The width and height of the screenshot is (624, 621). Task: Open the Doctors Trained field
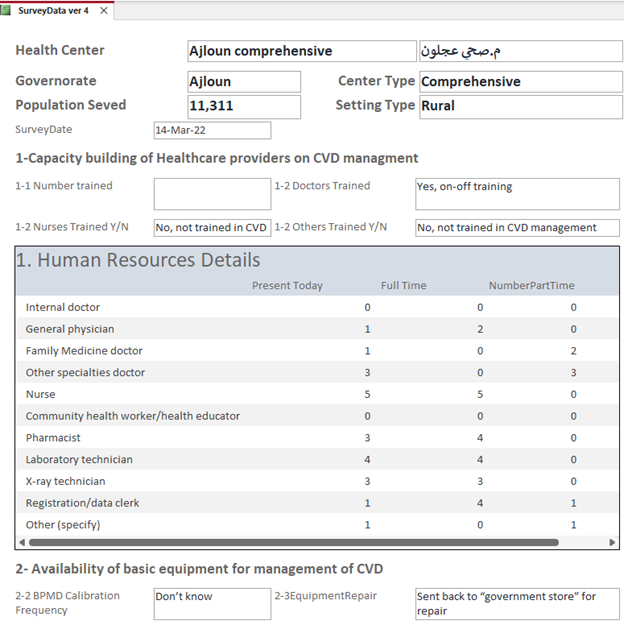point(516,193)
